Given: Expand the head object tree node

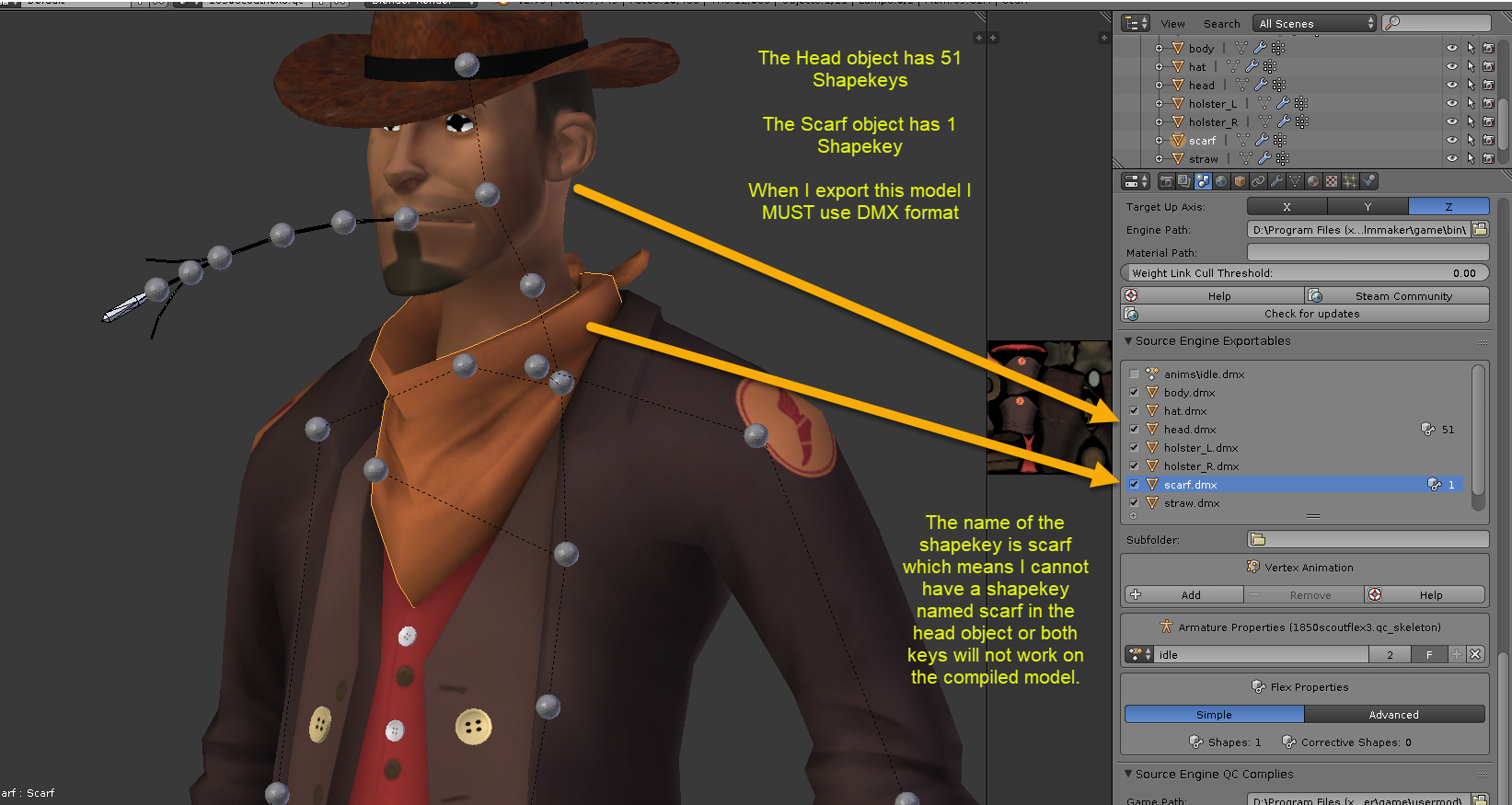Looking at the screenshot, I should click(x=1160, y=85).
